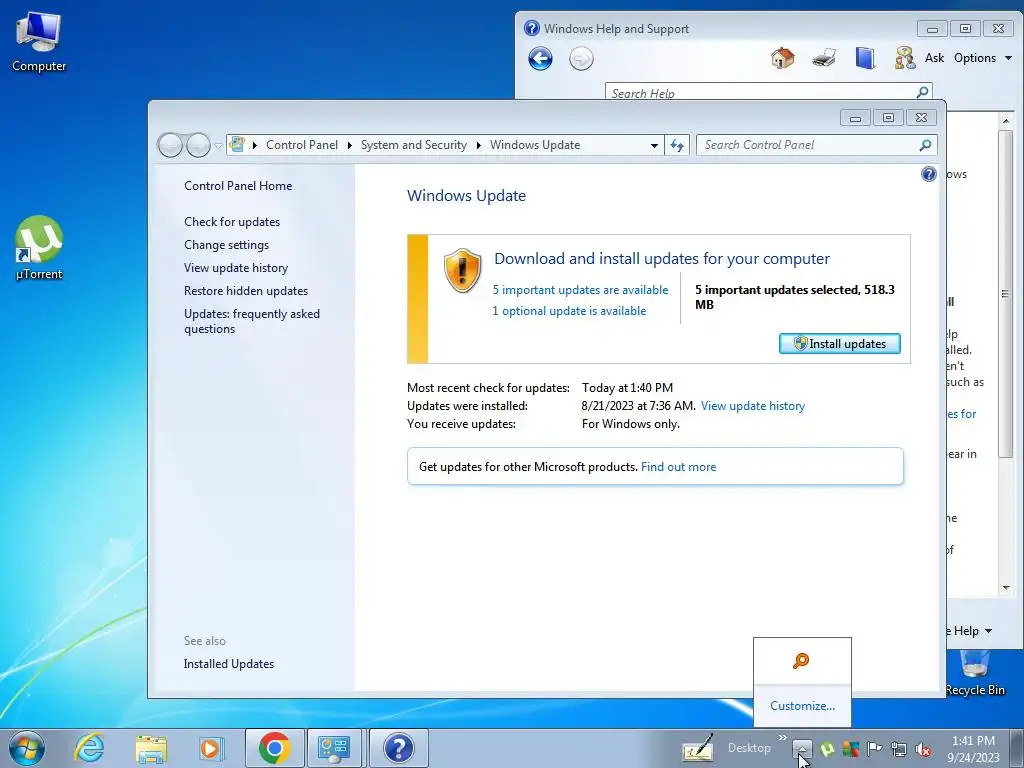
Task: Click the magnifier icon in Search Control Panel
Action: (x=925, y=145)
